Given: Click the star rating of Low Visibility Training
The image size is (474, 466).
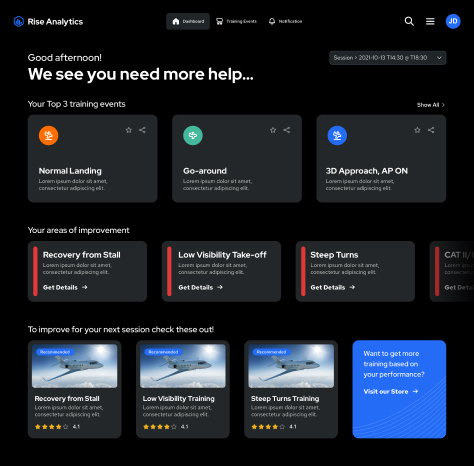Looking at the screenshot, I should tap(160, 427).
